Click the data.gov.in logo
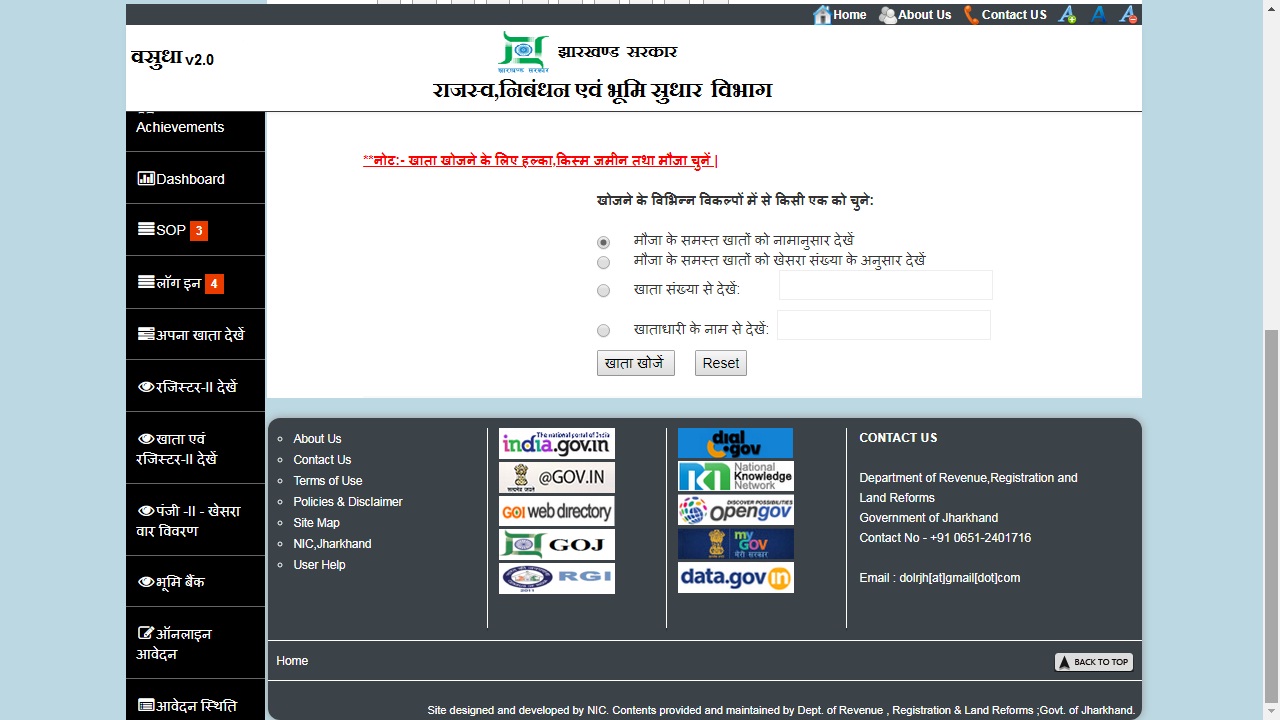1280x720 pixels. (735, 578)
